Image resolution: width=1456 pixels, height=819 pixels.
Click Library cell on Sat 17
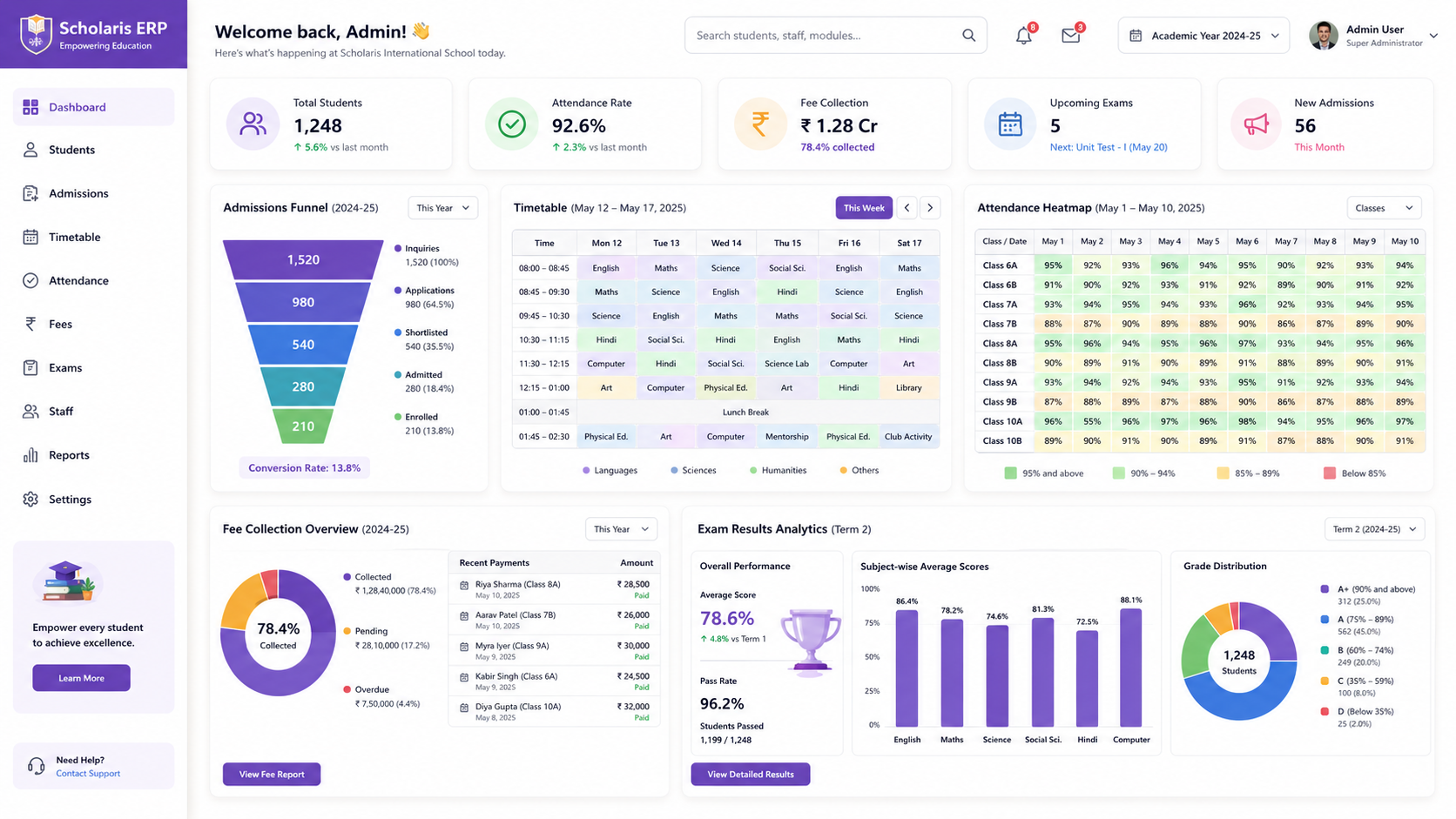coord(908,388)
